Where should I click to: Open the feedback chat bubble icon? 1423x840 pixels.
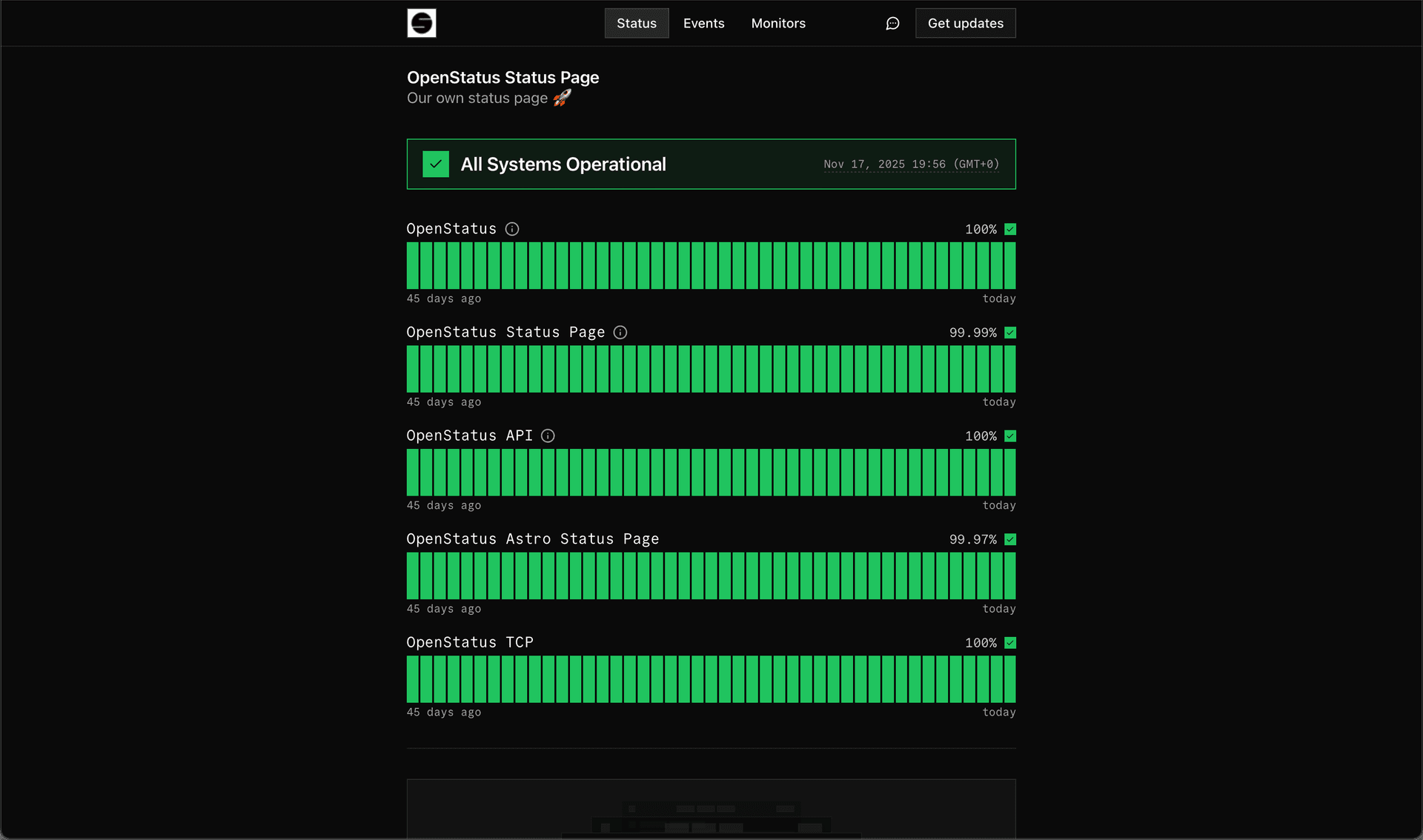892,23
